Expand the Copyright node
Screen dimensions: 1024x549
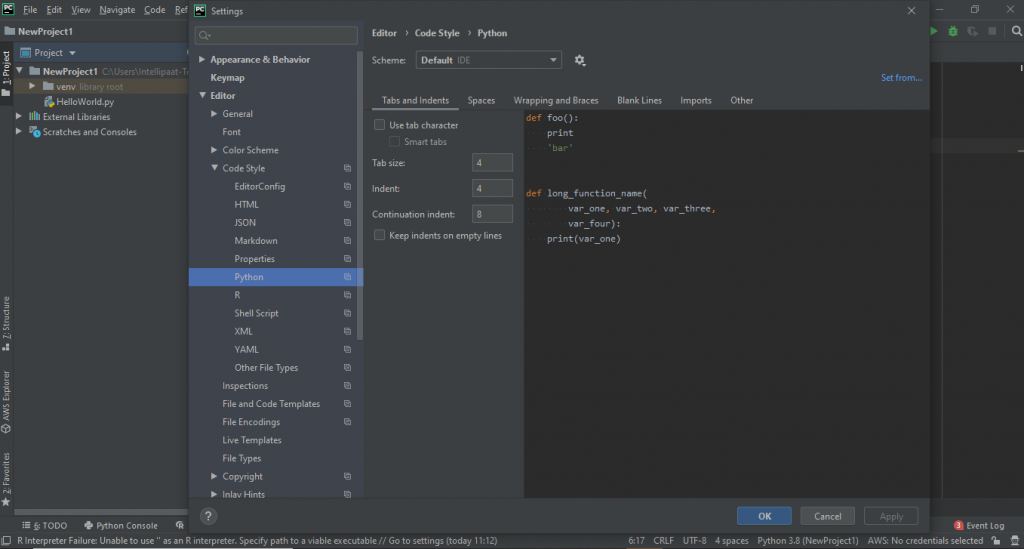[214, 477]
